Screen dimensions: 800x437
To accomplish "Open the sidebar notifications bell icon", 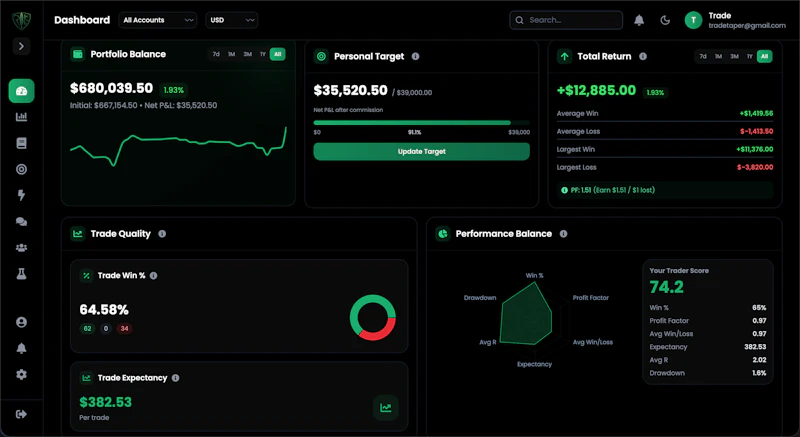I will (x=21, y=348).
